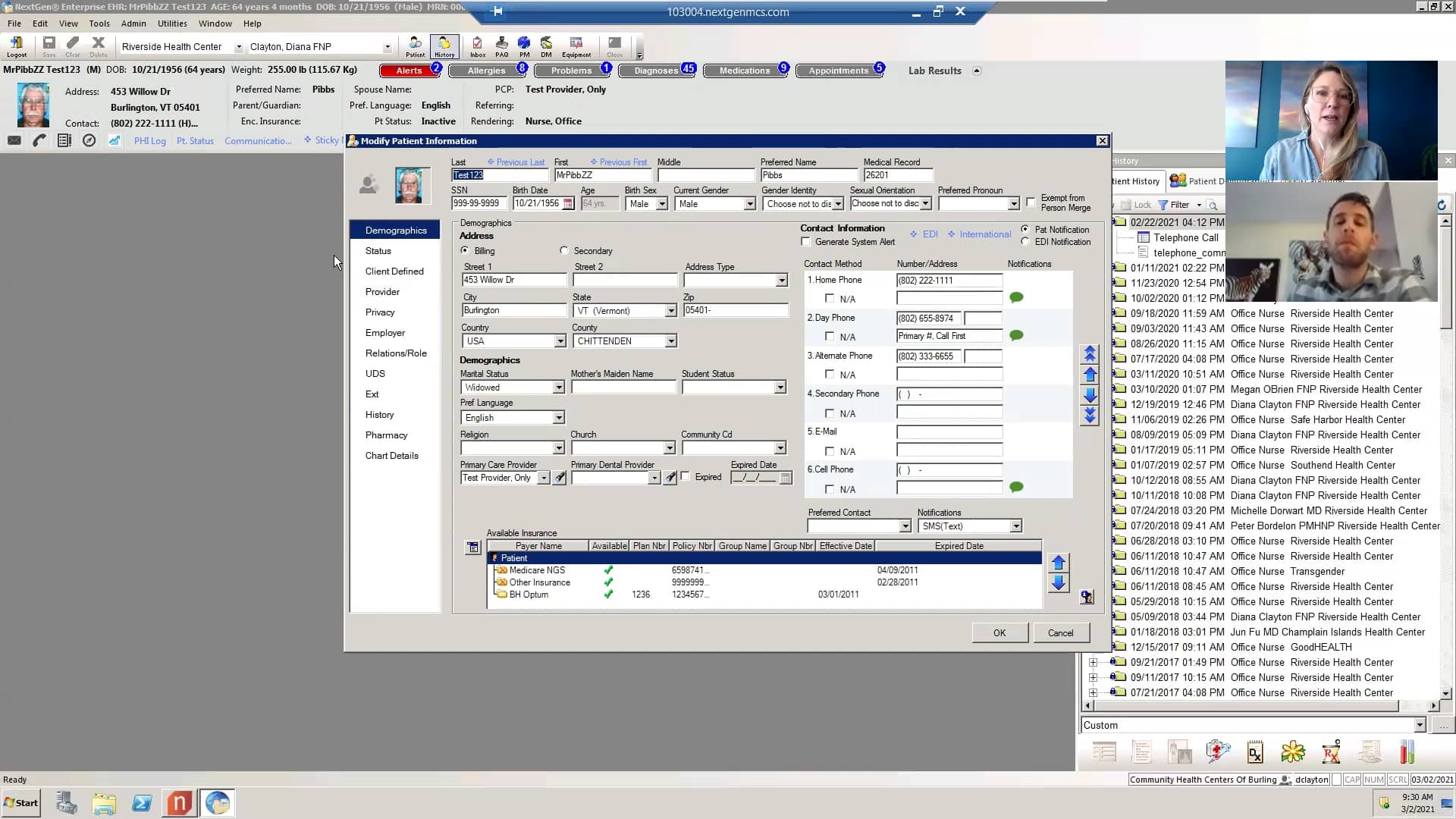Viewport: 1456px width, 819px height.
Task: Select the Patient toolbar icon
Action: [x=416, y=46]
